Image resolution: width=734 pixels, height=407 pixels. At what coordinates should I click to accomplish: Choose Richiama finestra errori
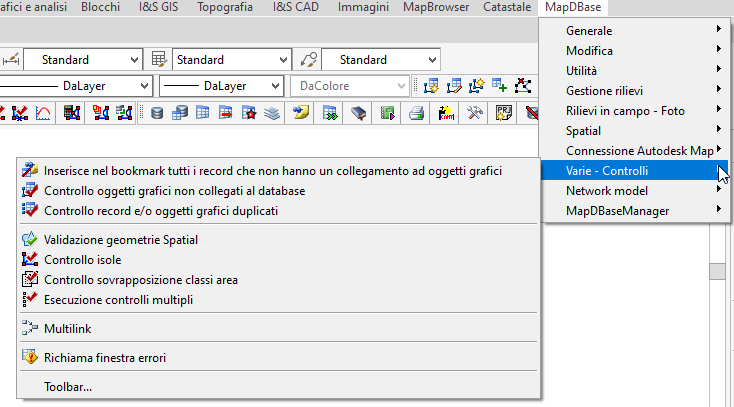(279, 358)
